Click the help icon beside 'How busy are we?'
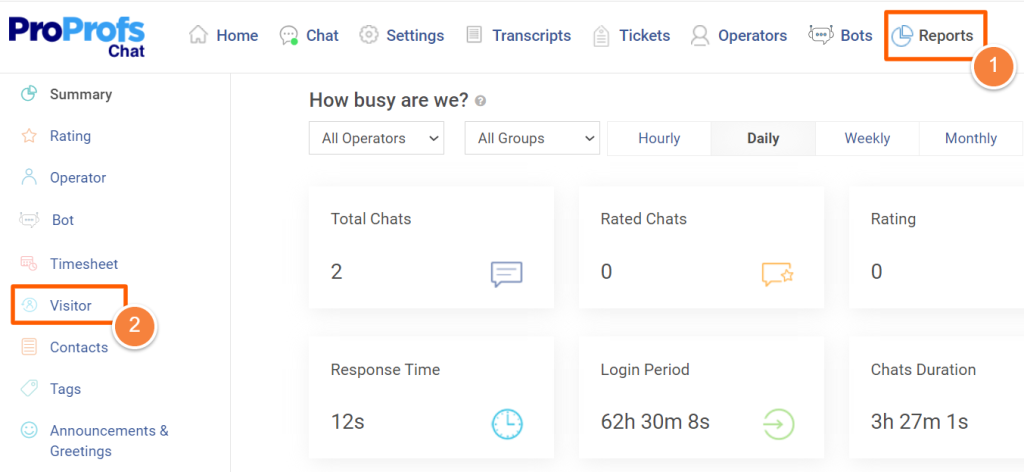 coord(481,101)
